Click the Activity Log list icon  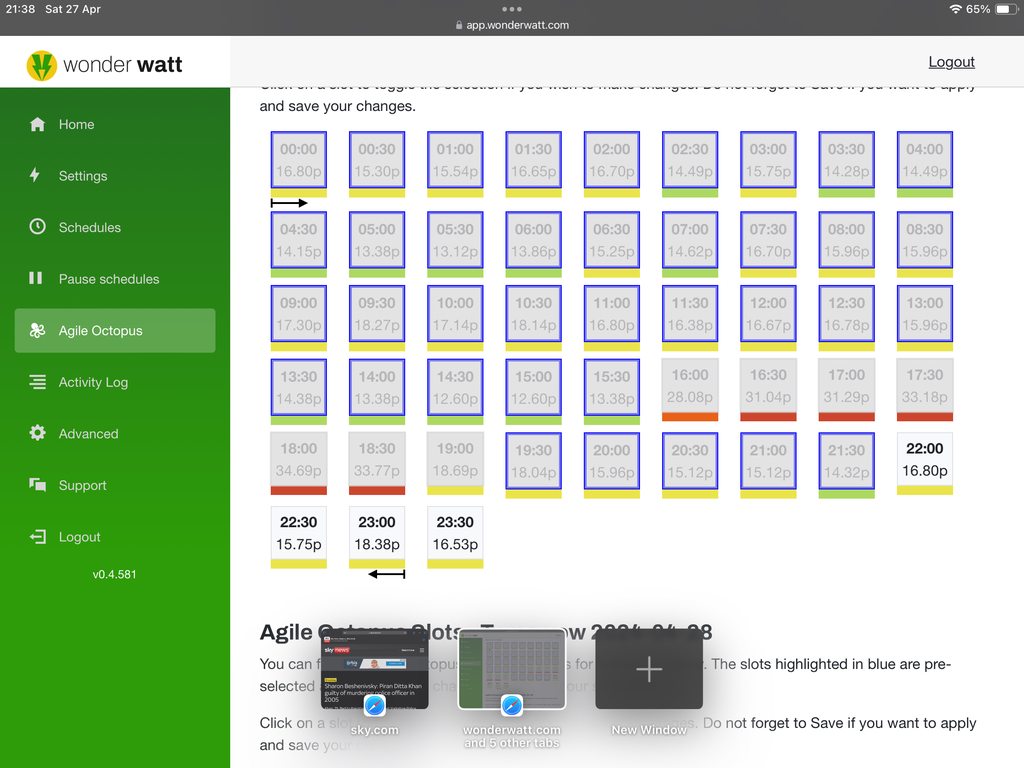pyautogui.click(x=38, y=382)
